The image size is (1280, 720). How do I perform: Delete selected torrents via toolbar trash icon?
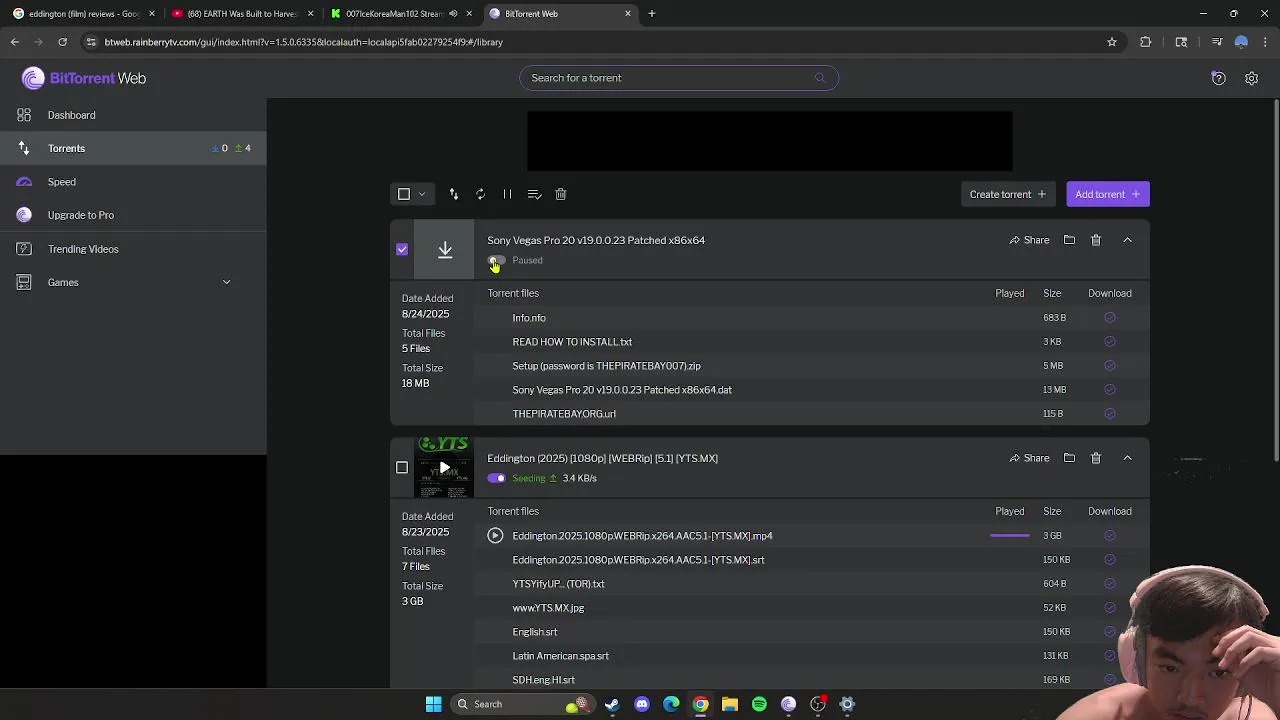tap(561, 194)
